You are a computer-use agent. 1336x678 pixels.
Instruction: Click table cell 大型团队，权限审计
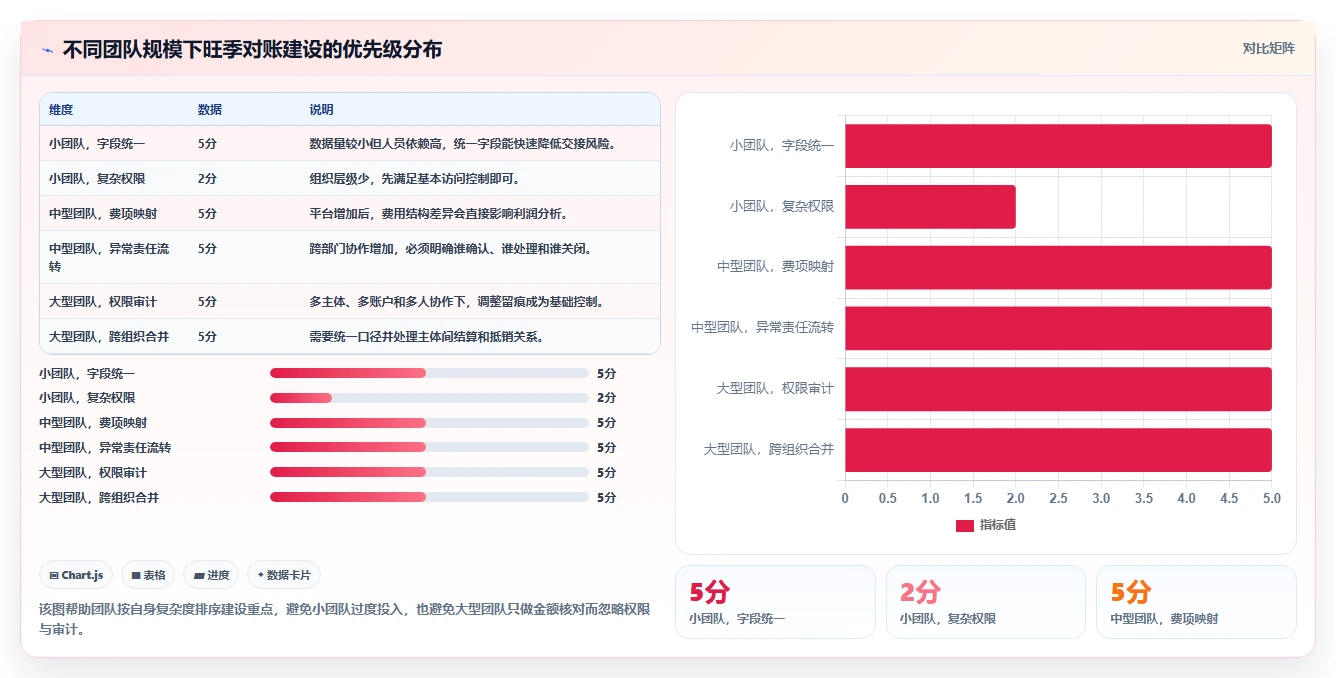click(103, 302)
